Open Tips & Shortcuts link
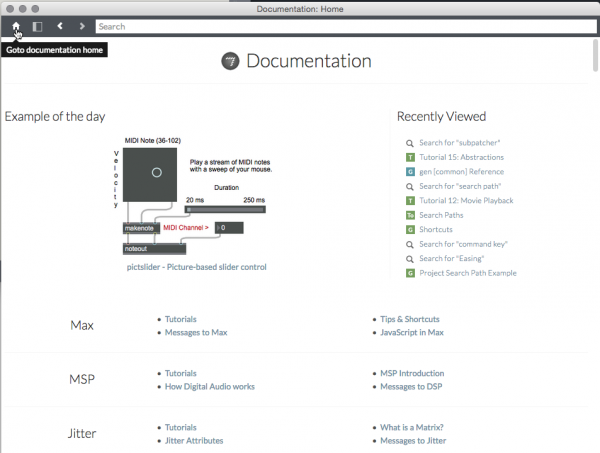600x453 pixels. point(410,319)
